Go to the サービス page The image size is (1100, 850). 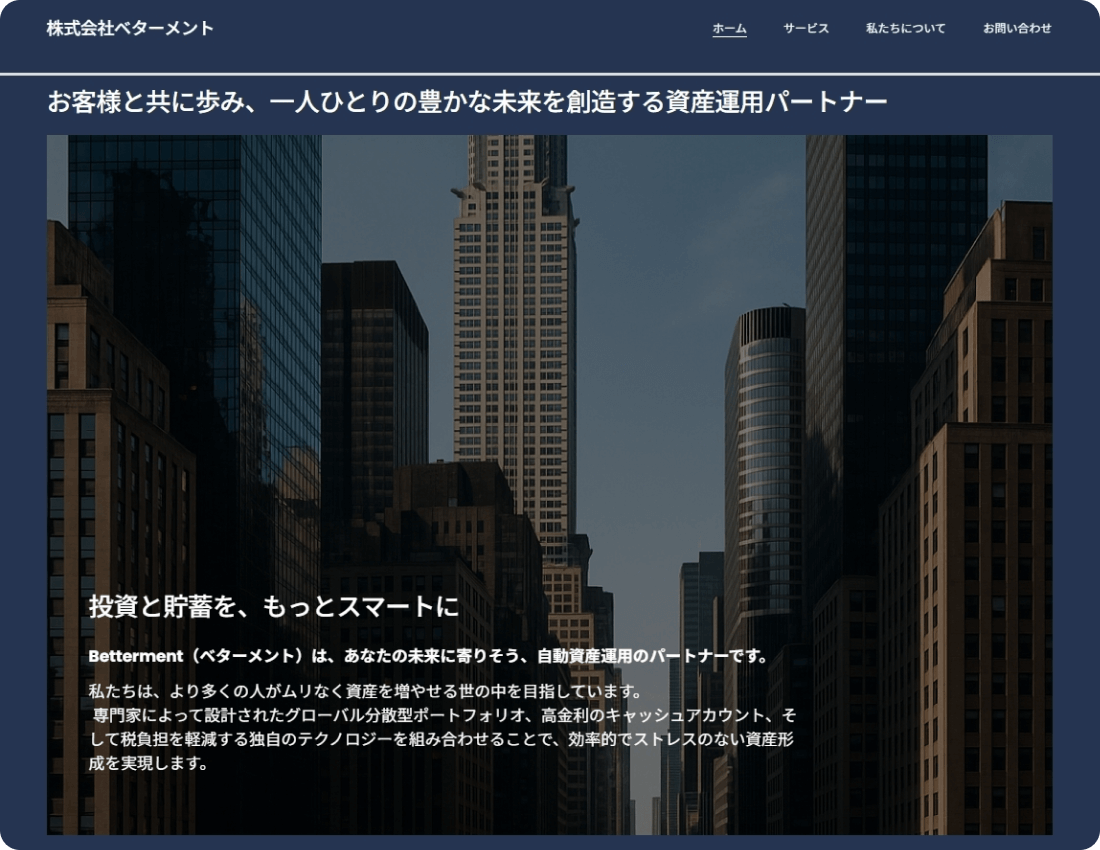pos(806,28)
